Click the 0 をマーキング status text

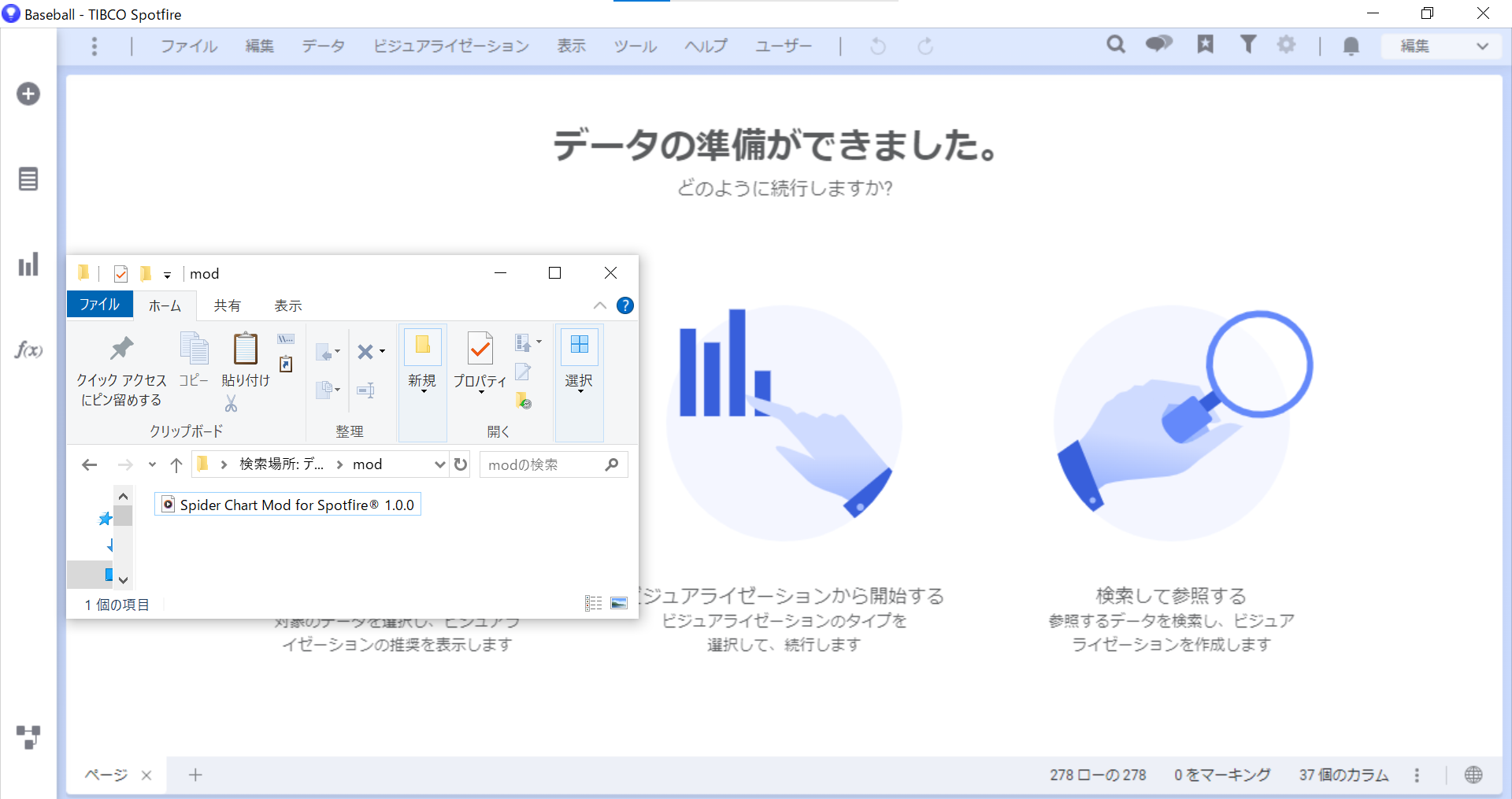point(1222,775)
